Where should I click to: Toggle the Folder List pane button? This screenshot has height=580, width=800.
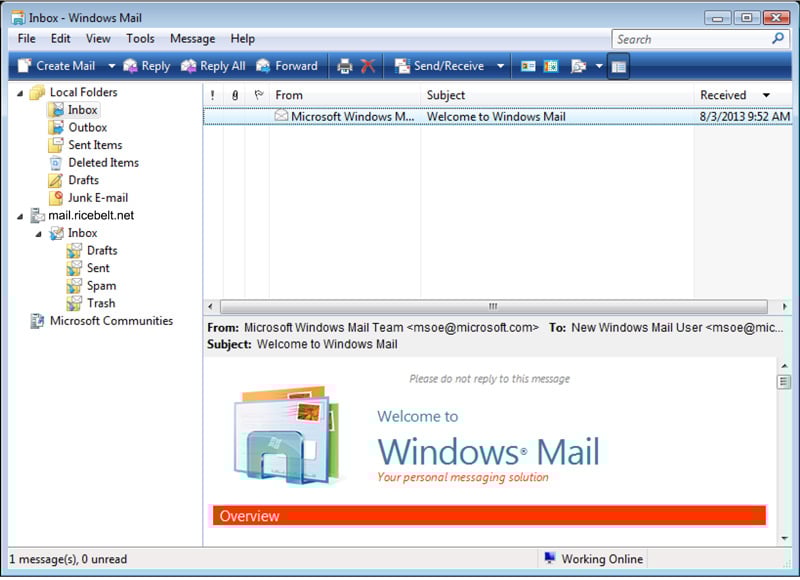[x=618, y=66]
